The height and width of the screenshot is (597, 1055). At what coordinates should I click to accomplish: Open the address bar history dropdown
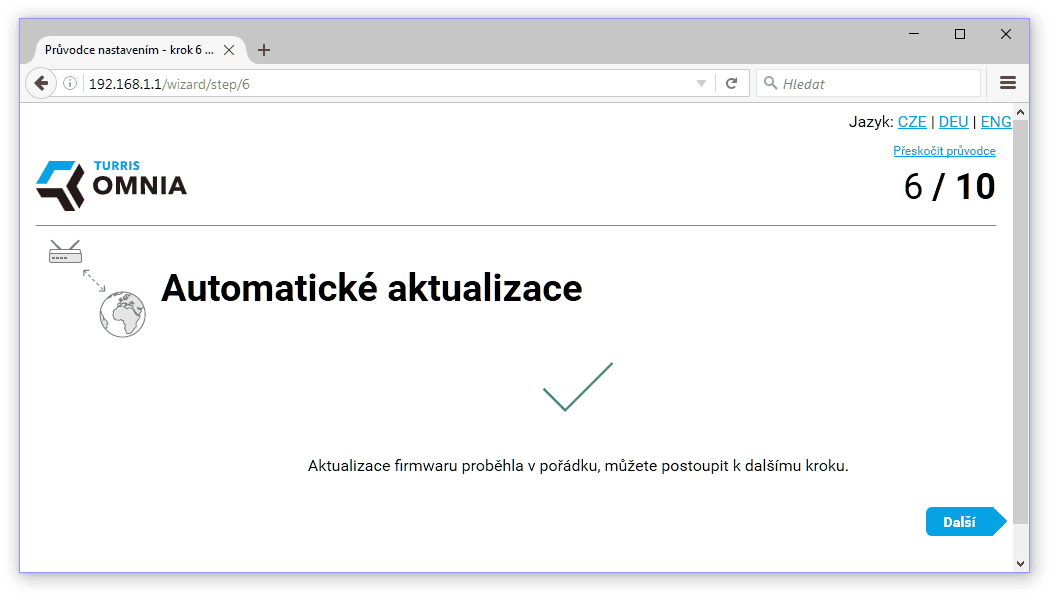click(x=701, y=83)
